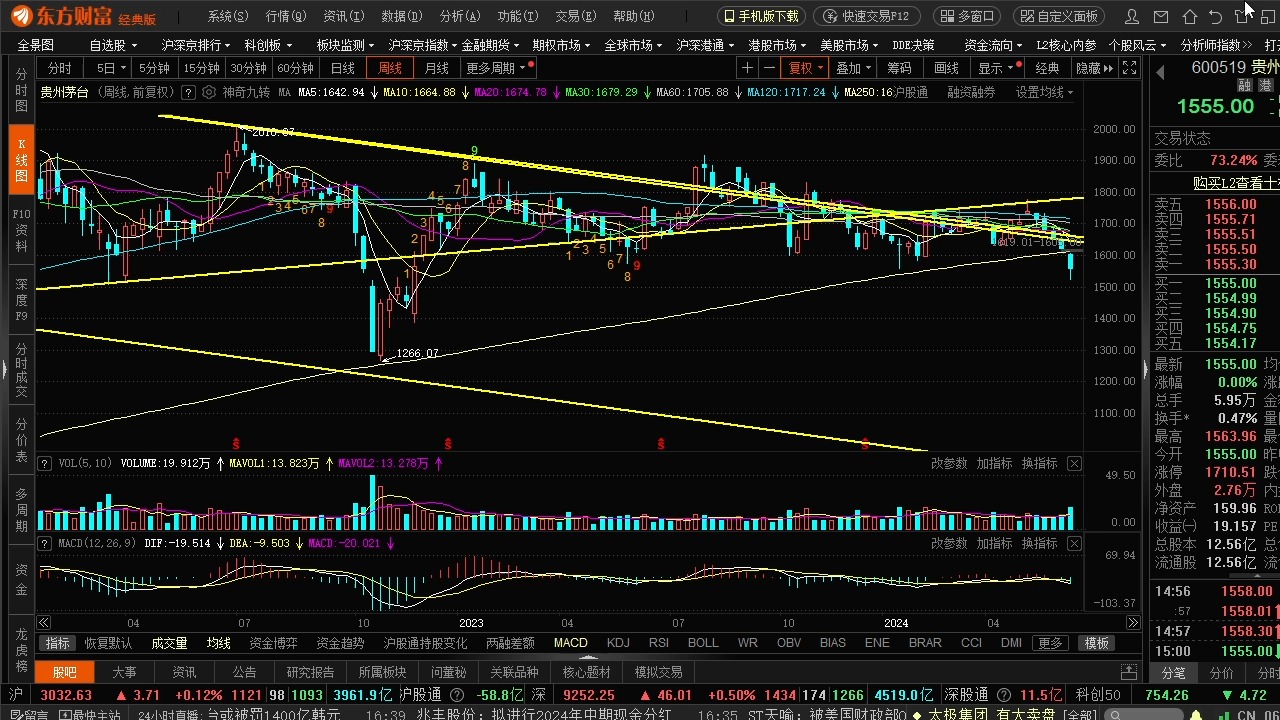Open 交易(T) menu
The image size is (1280, 720).
pos(575,16)
